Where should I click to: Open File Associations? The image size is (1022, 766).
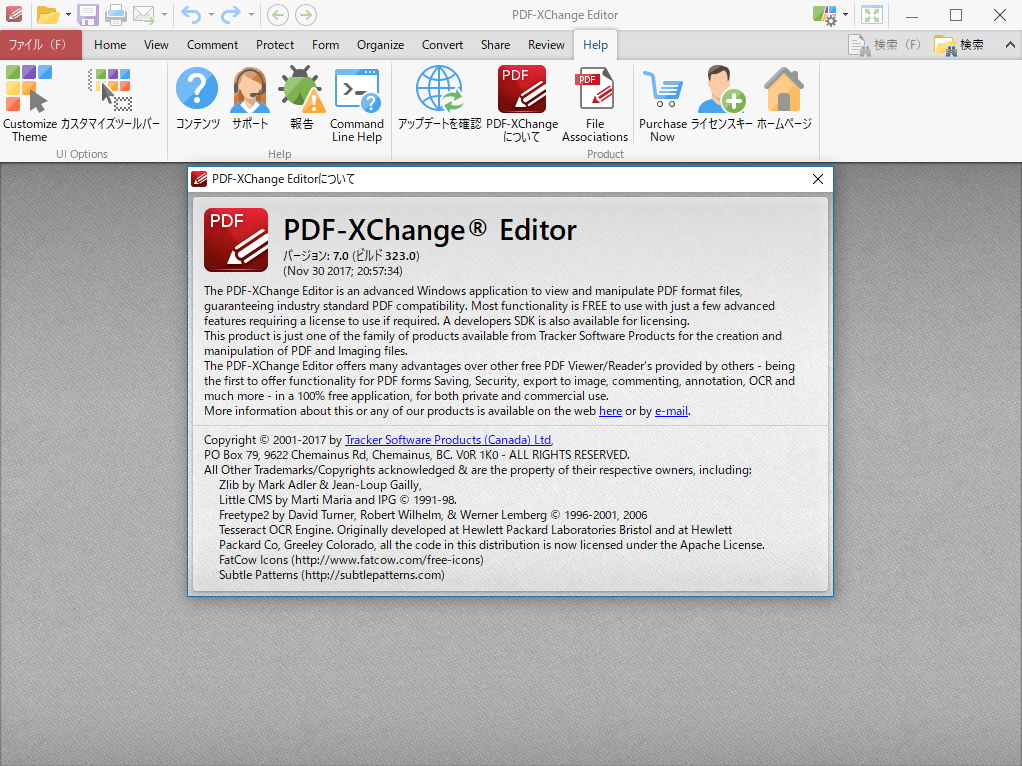click(x=594, y=104)
